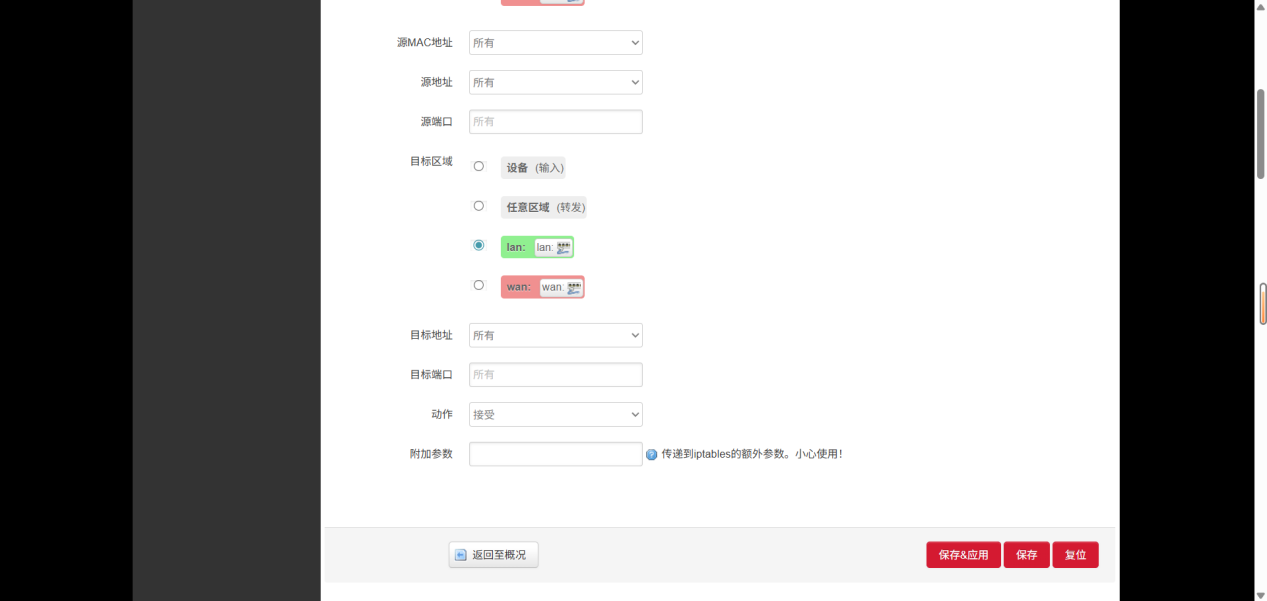
Task: Select the 任意区域（转发）radio option
Action: 478,206
